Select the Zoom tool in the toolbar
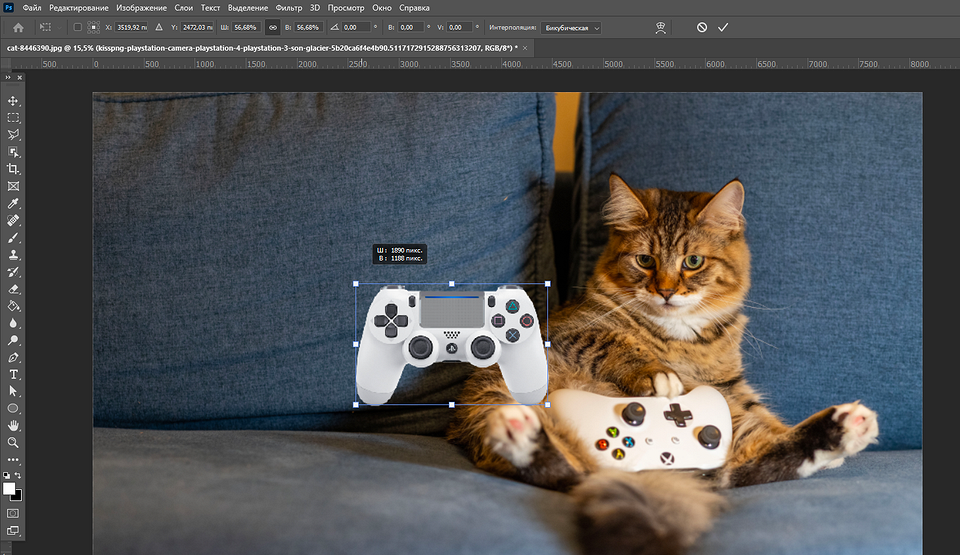Image resolution: width=960 pixels, height=555 pixels. [14, 442]
